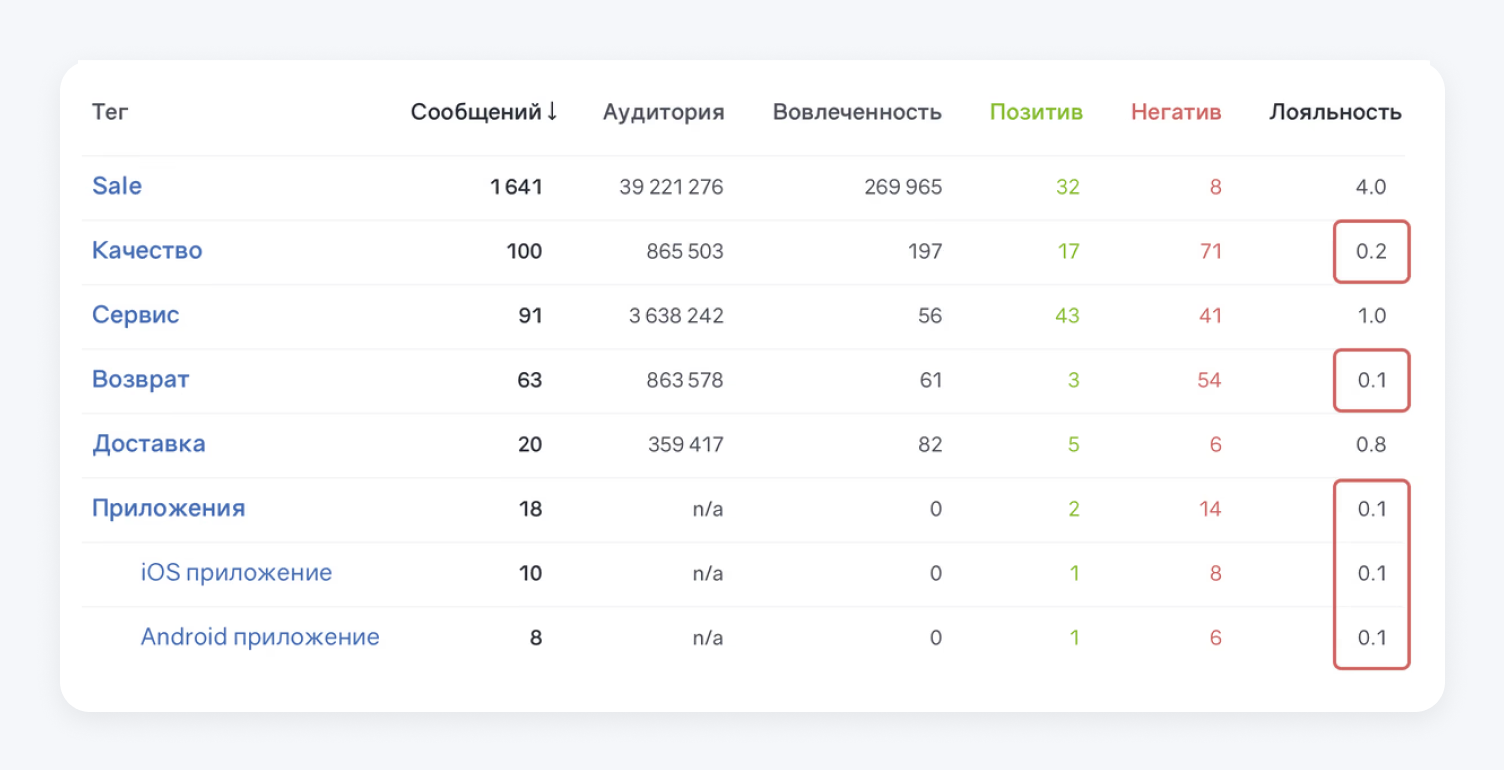Click negative count 14 for Приложения
This screenshot has width=1504, height=770.
pos(1211,509)
